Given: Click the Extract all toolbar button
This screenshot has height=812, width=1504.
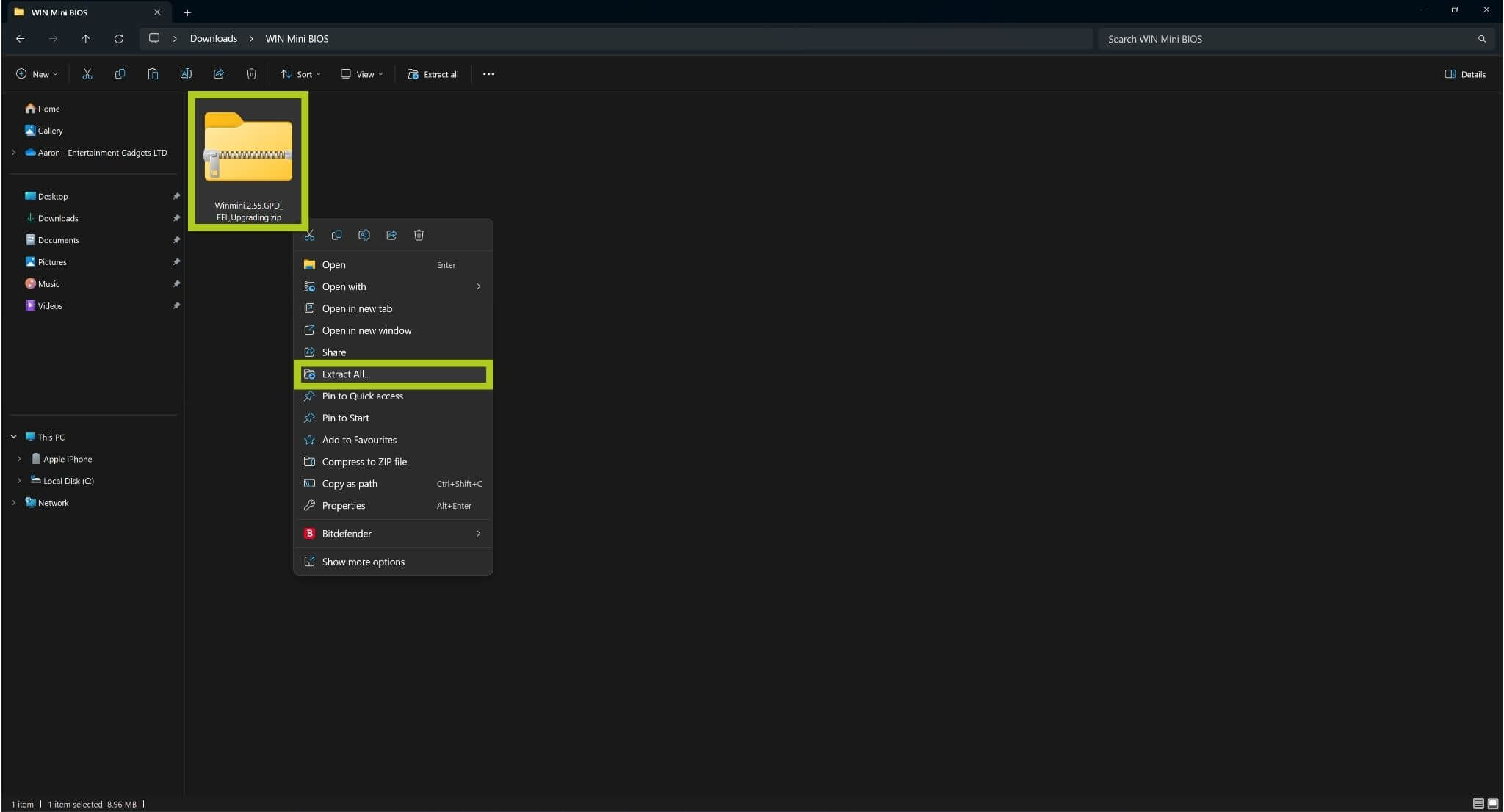Looking at the screenshot, I should point(433,74).
